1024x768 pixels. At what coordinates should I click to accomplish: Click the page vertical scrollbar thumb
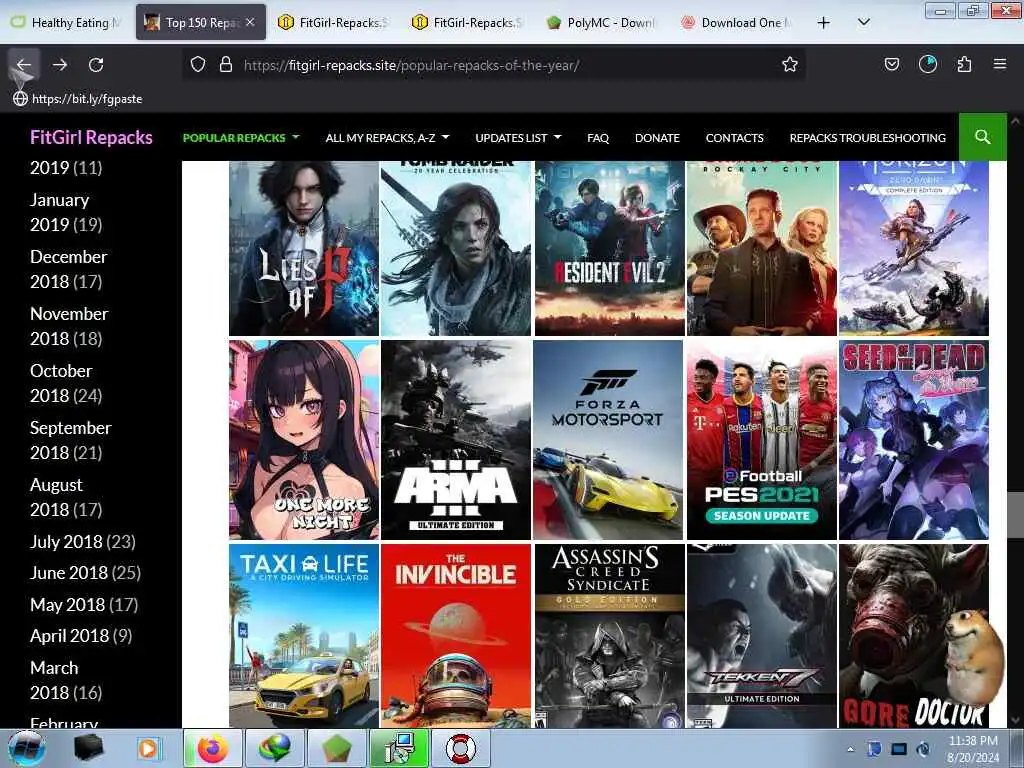(x=1016, y=514)
